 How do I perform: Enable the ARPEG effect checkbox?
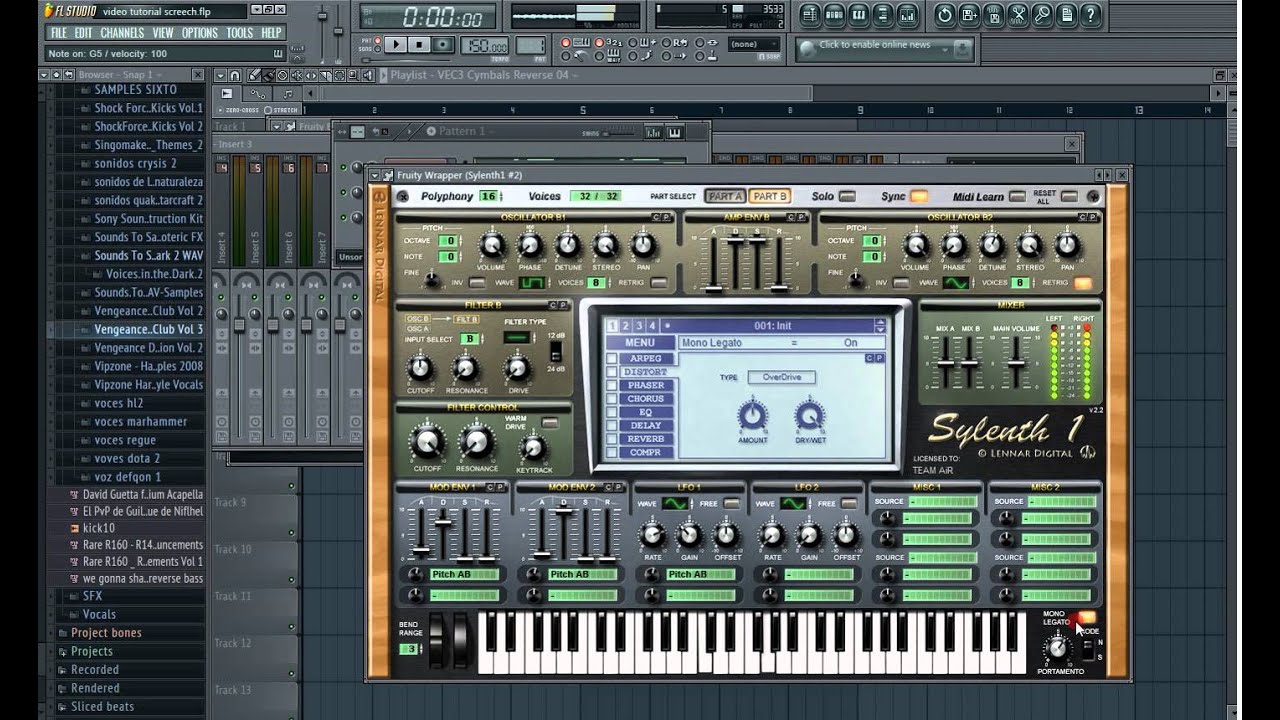tap(611, 359)
